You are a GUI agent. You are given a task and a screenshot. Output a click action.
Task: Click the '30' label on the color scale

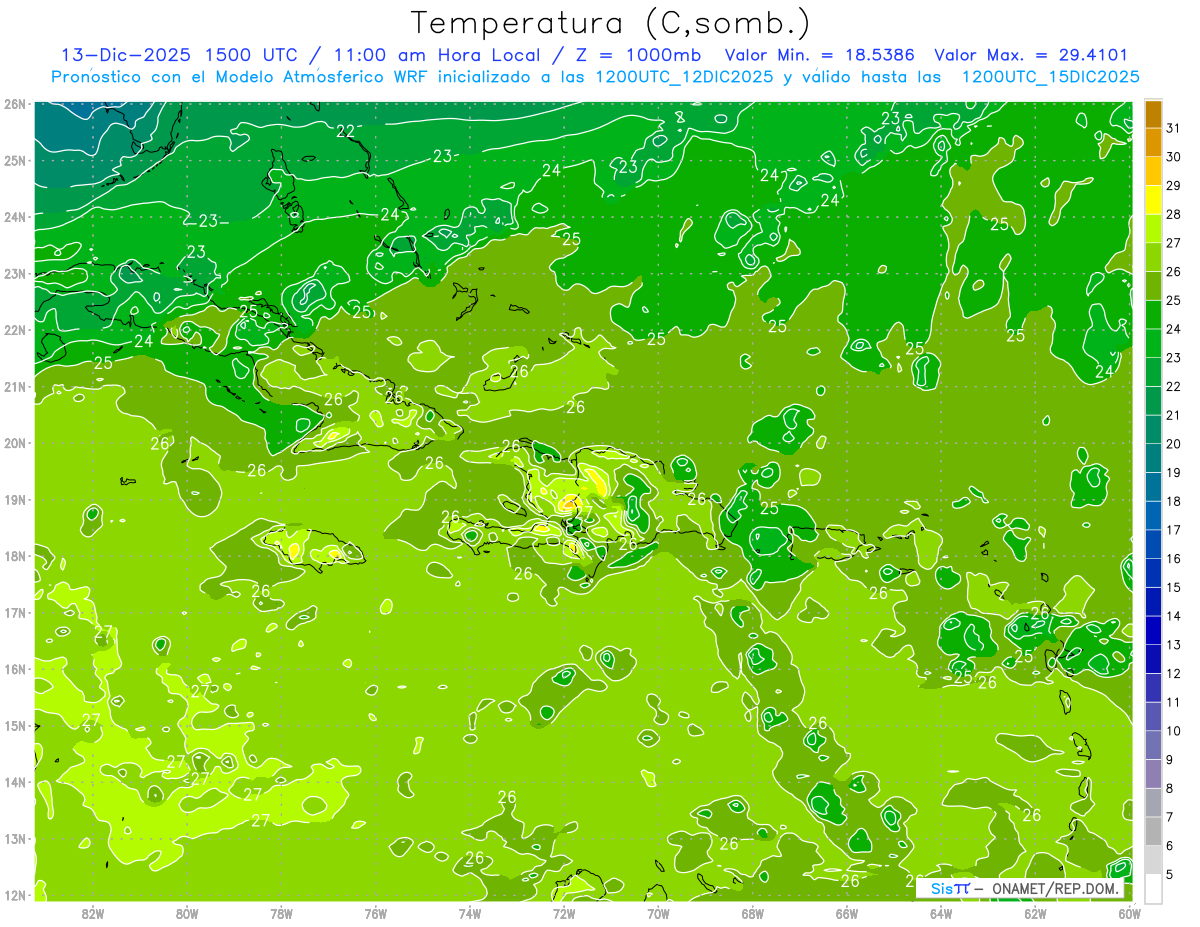1173,157
